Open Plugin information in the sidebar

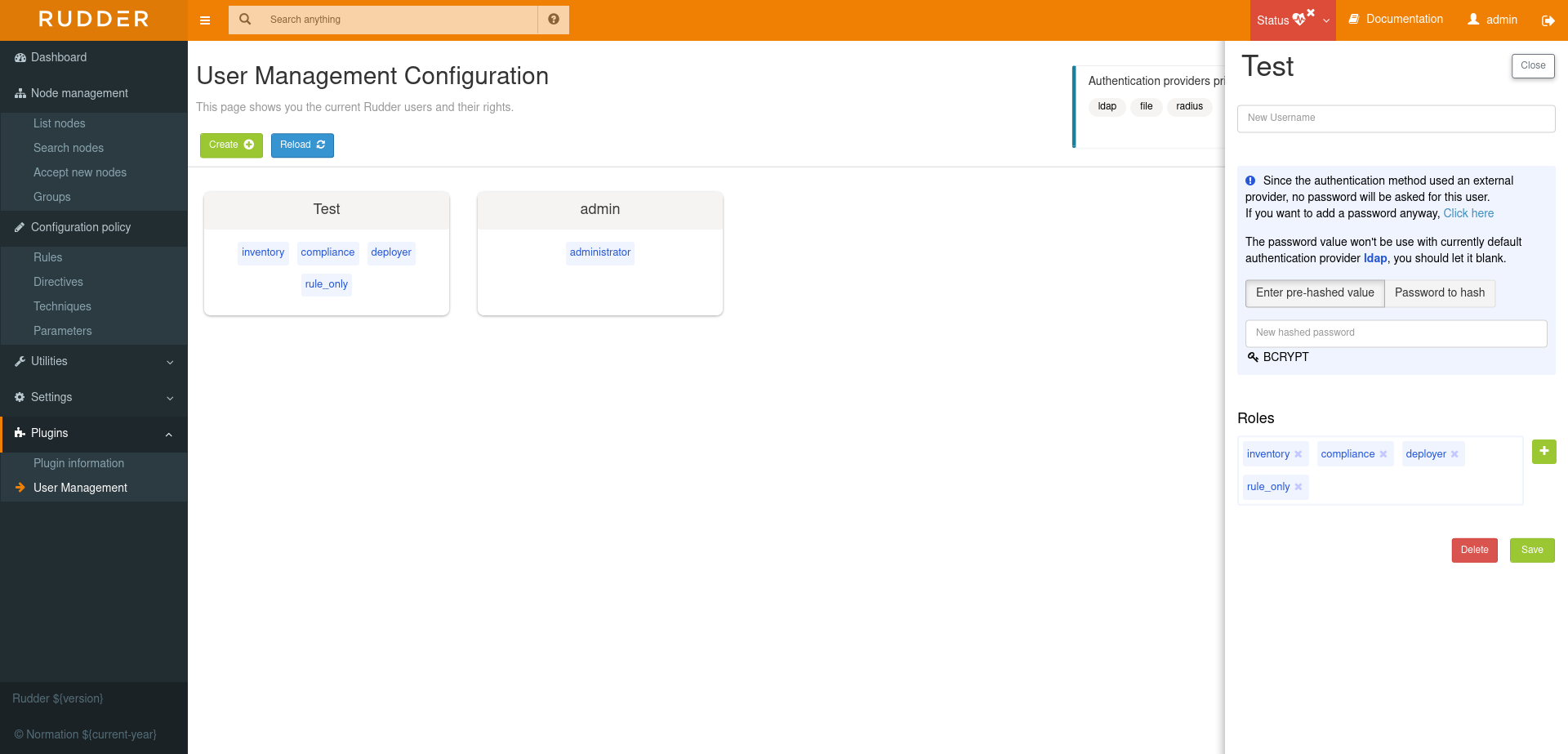(78, 463)
